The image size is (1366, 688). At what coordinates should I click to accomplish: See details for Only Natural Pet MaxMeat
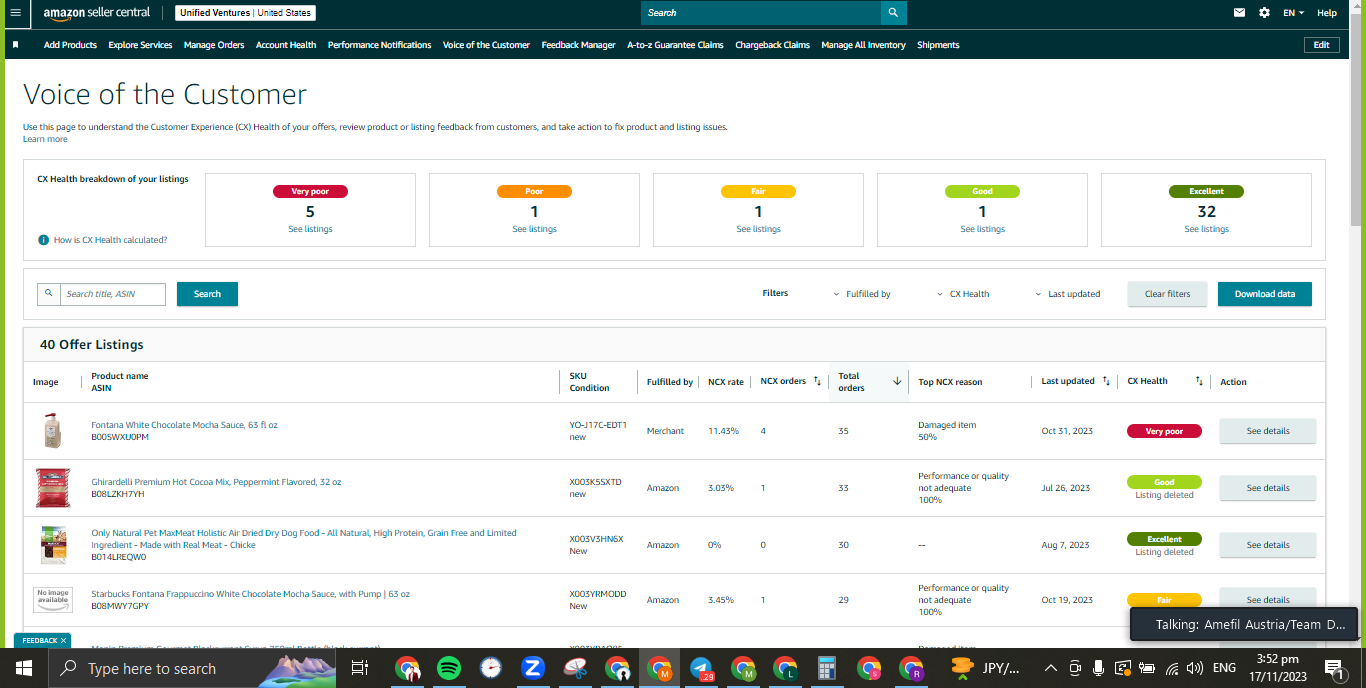1268,545
